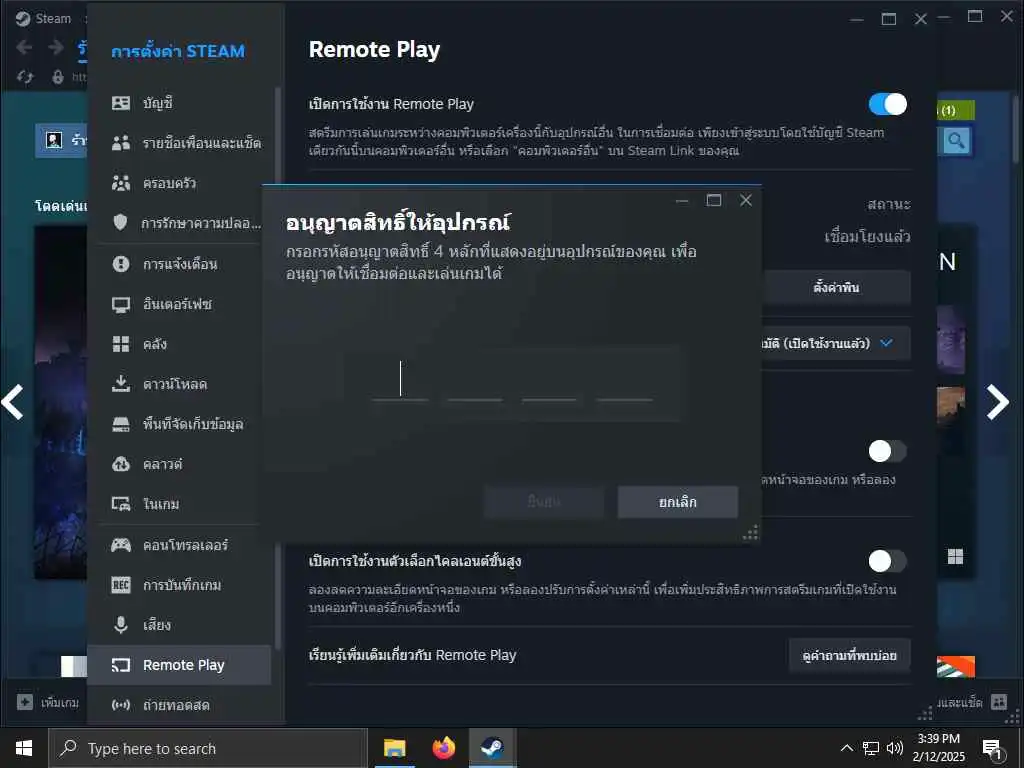
Task: Select the Remote Play settings tab
Action: [x=180, y=665]
